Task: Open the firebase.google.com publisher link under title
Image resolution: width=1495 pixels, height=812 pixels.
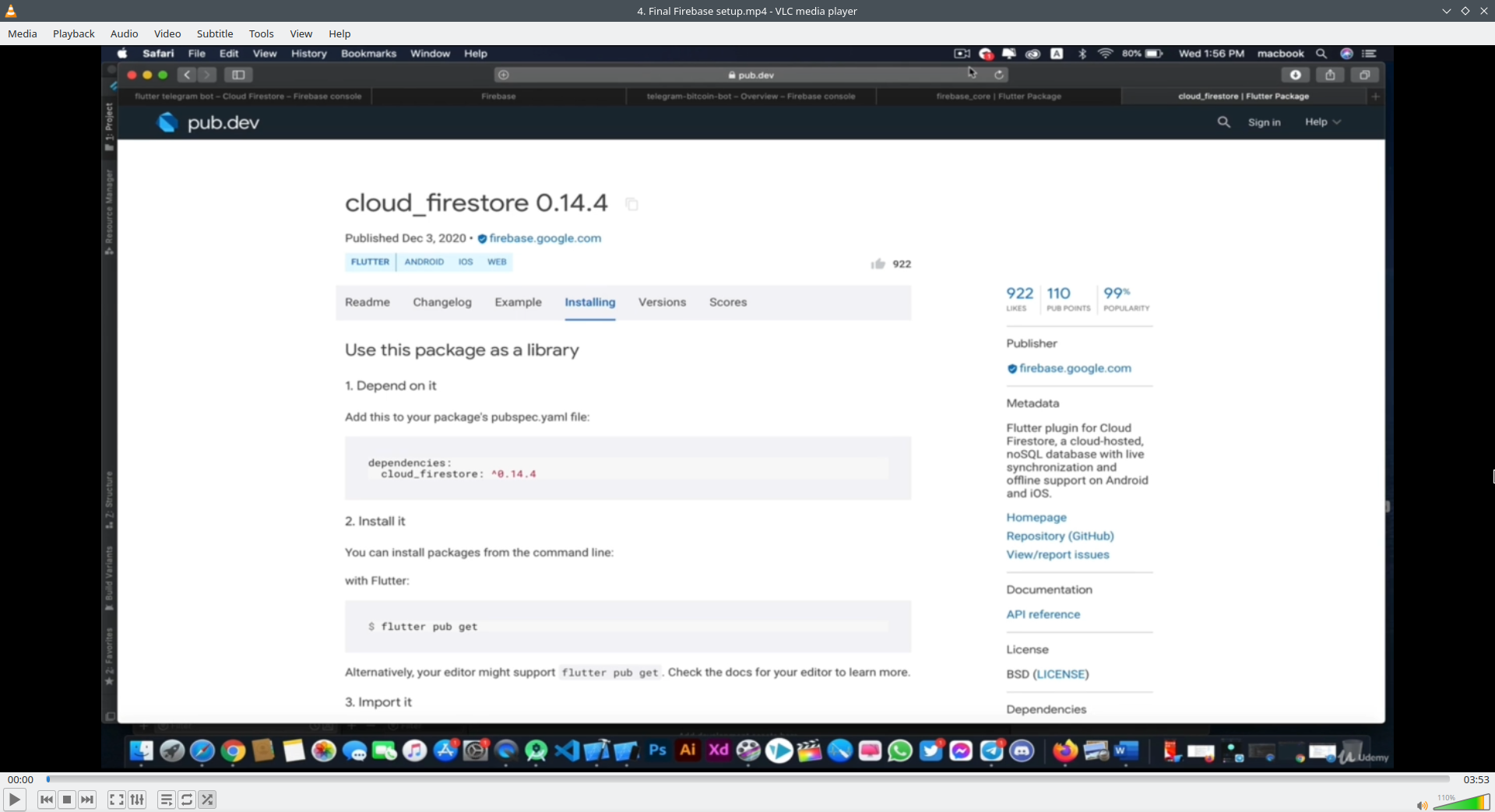Action: click(545, 238)
